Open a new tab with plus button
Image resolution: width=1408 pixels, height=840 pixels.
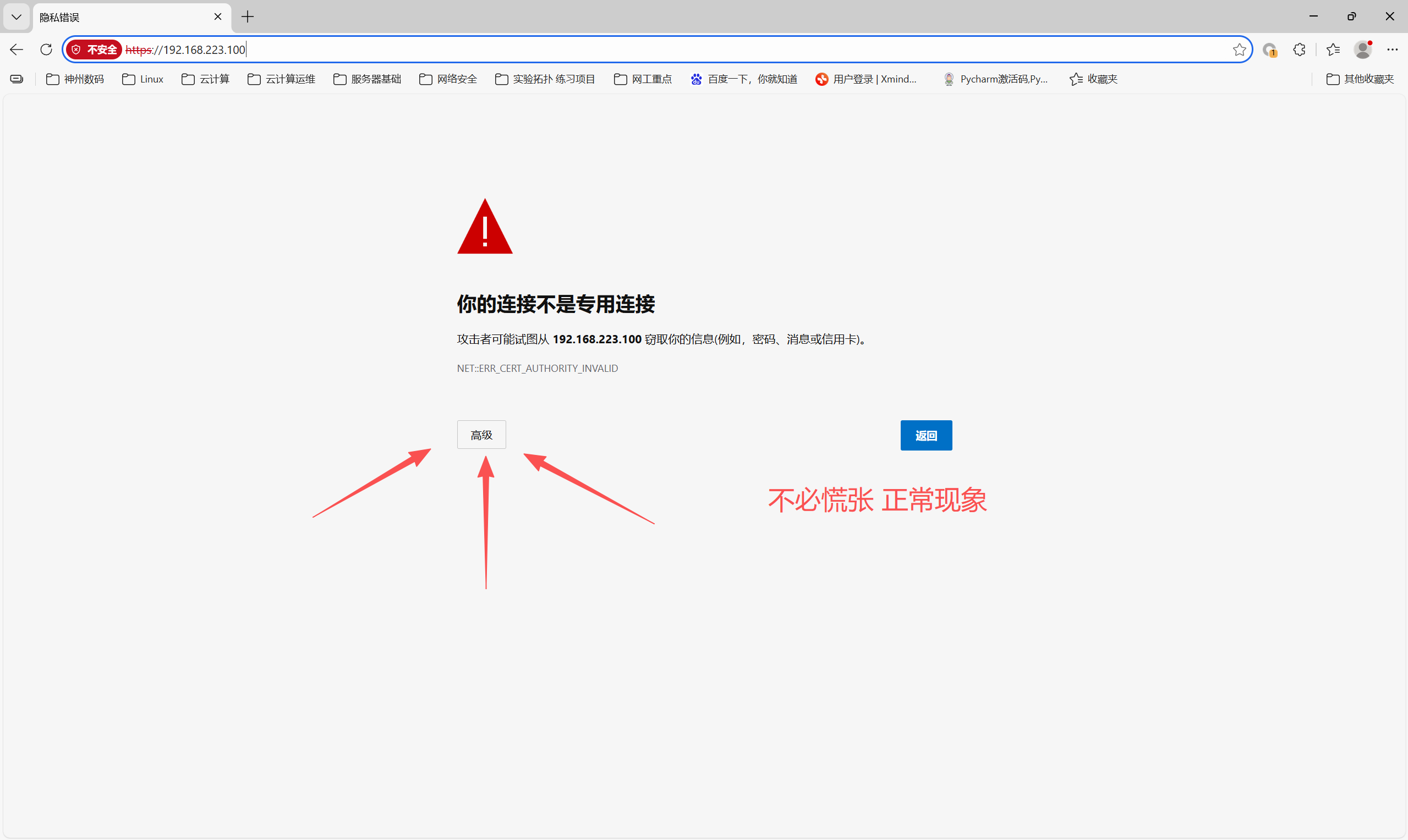(248, 17)
